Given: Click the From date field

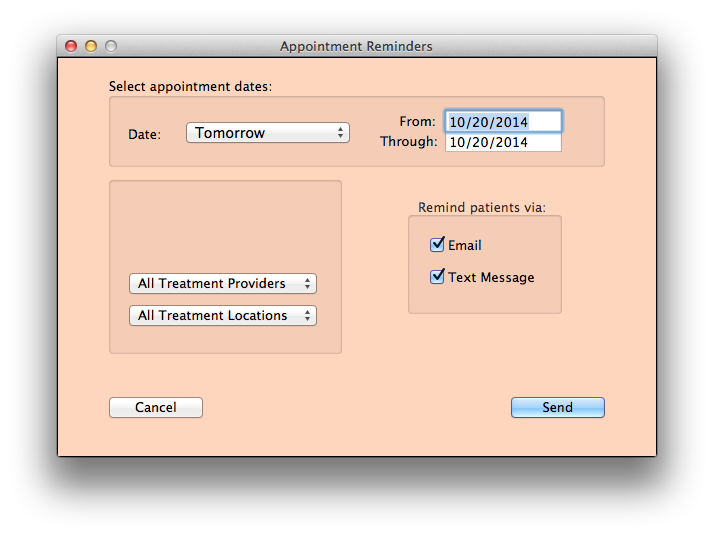Looking at the screenshot, I should click(503, 122).
